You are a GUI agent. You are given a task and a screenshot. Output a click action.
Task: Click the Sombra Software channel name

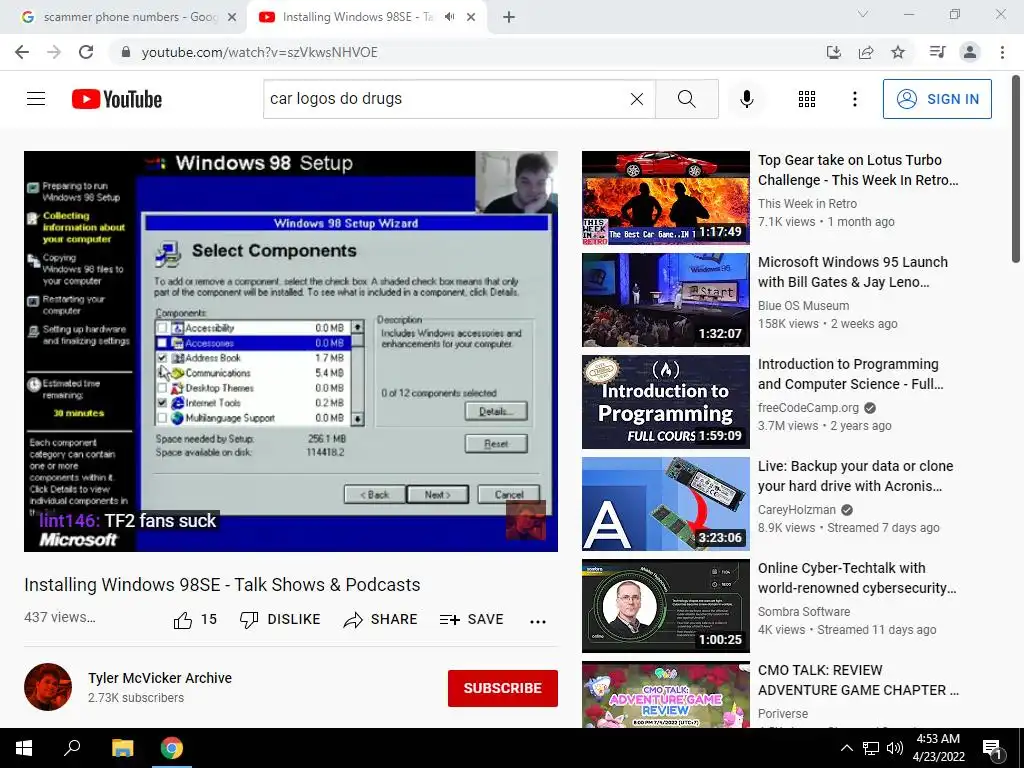tap(804, 611)
